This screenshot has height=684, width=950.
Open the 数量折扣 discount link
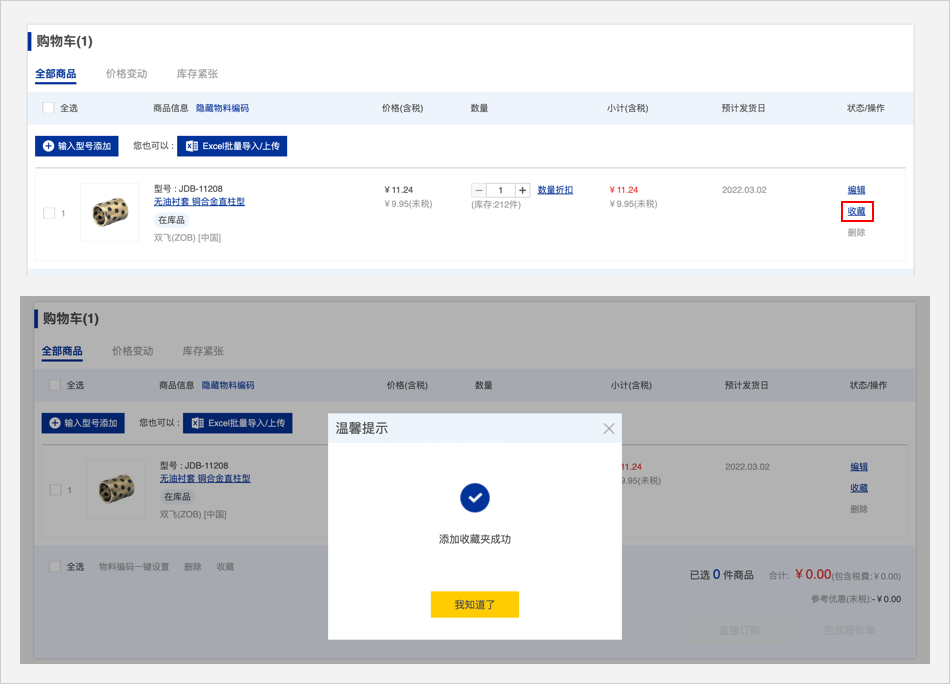click(555, 190)
